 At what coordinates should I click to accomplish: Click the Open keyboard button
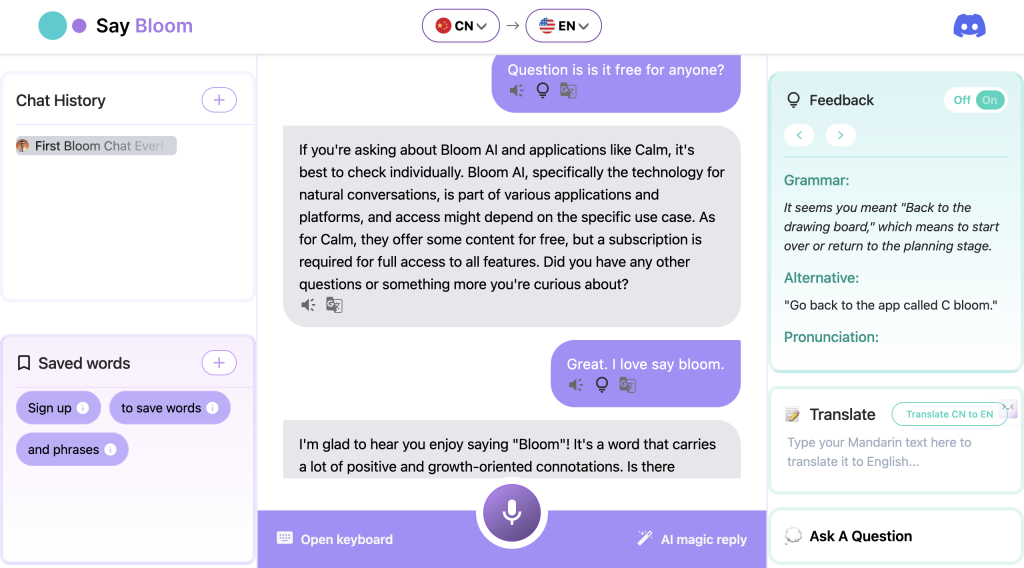[335, 539]
